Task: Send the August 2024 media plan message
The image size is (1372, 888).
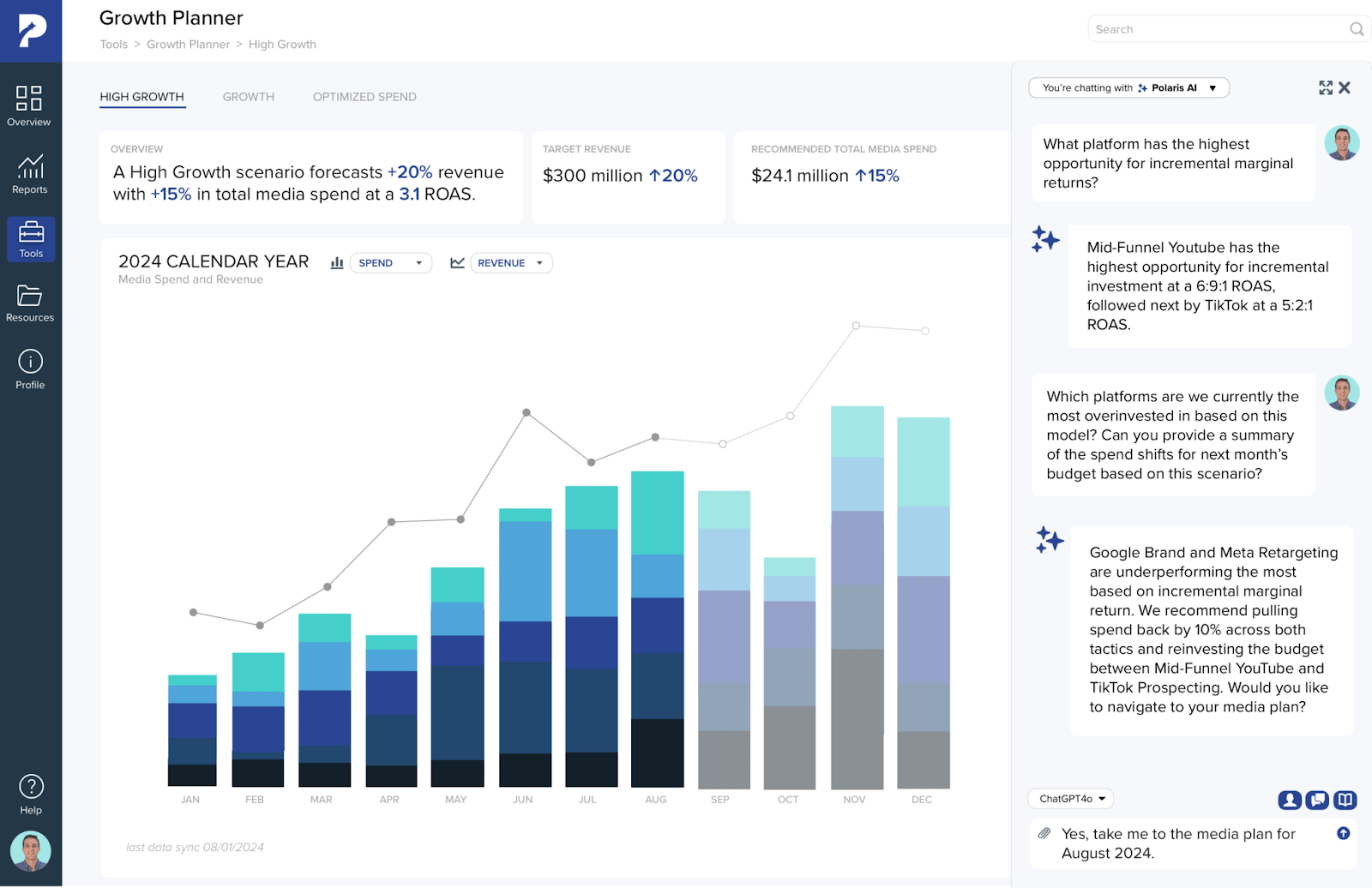Action: [1344, 833]
